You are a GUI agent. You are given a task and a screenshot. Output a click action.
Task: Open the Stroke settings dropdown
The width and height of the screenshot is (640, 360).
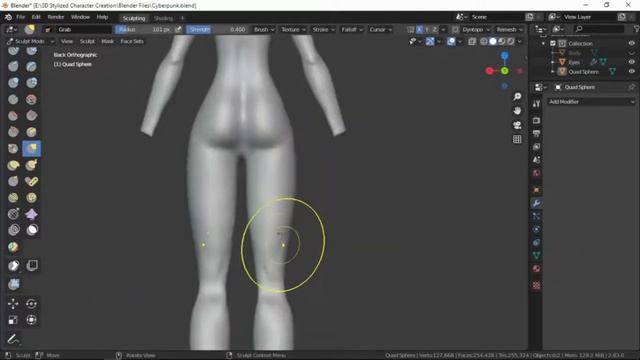[x=323, y=29]
